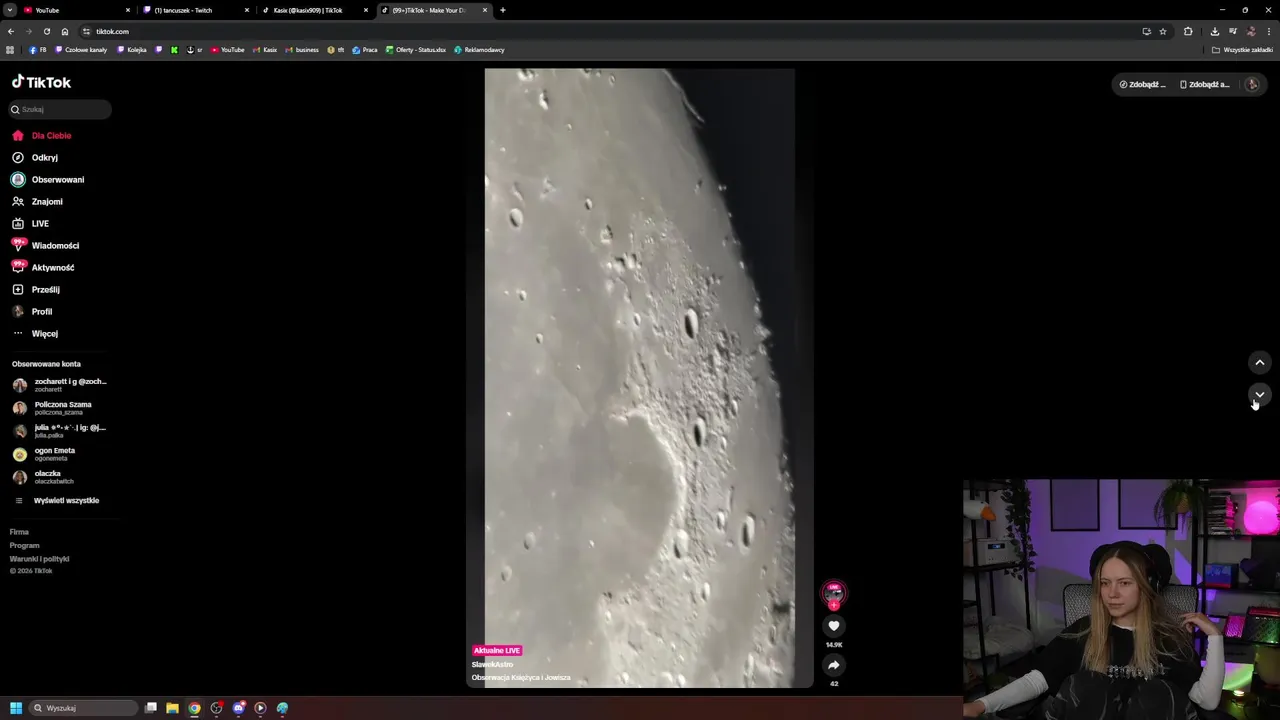Open zocharett followed account
1280x720 pixels.
coord(60,385)
